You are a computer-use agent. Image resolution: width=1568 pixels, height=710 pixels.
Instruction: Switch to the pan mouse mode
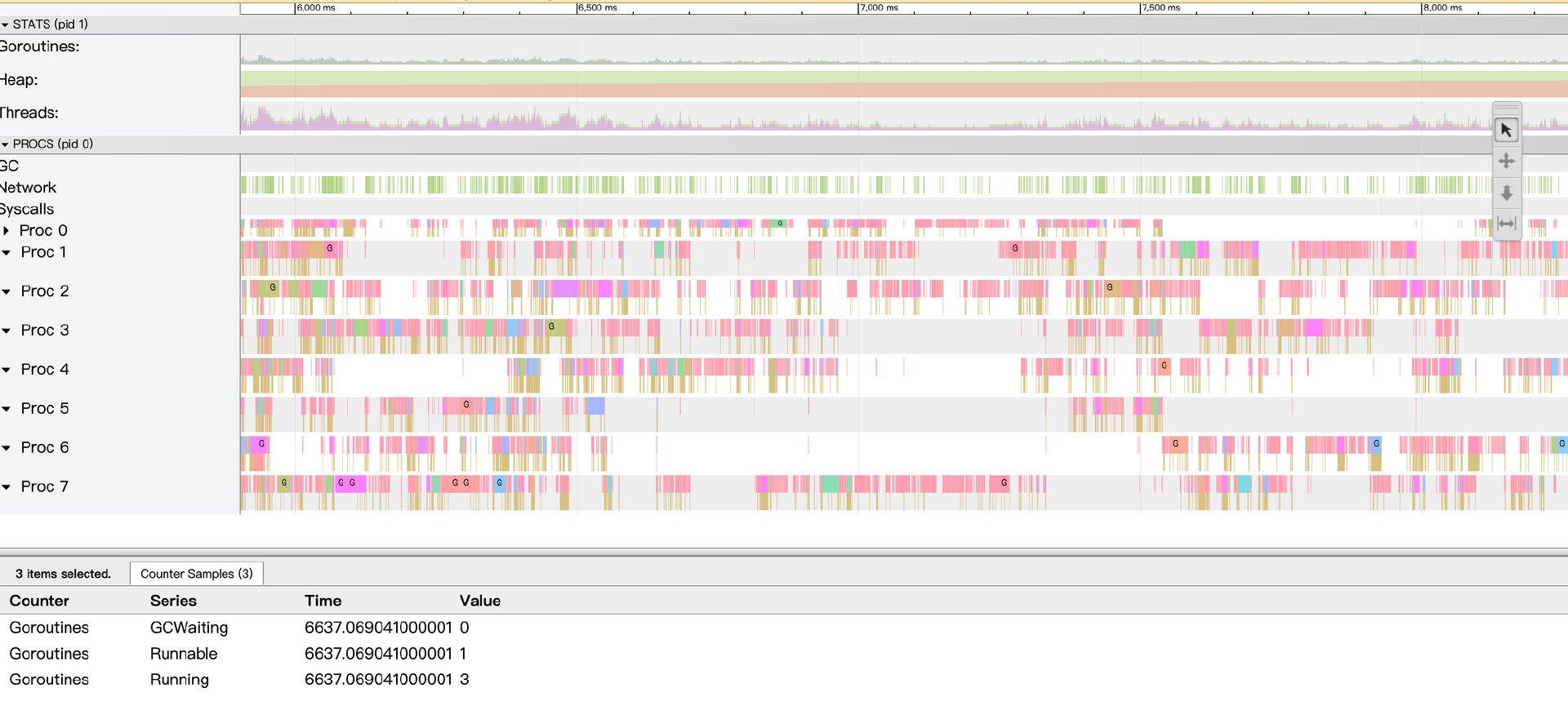pyautogui.click(x=1506, y=162)
